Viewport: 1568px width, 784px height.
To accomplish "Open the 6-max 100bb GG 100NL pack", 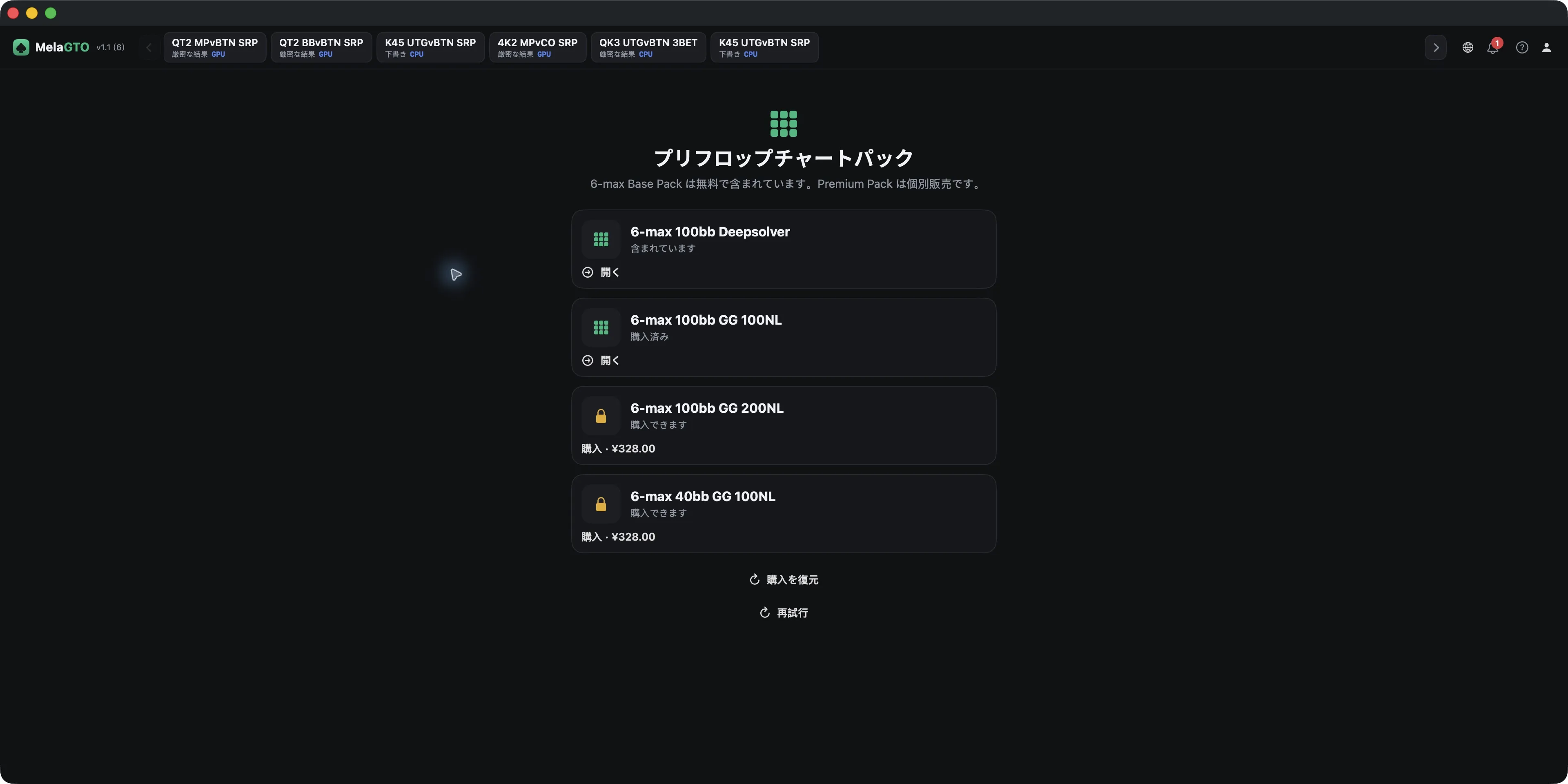I will [x=601, y=360].
